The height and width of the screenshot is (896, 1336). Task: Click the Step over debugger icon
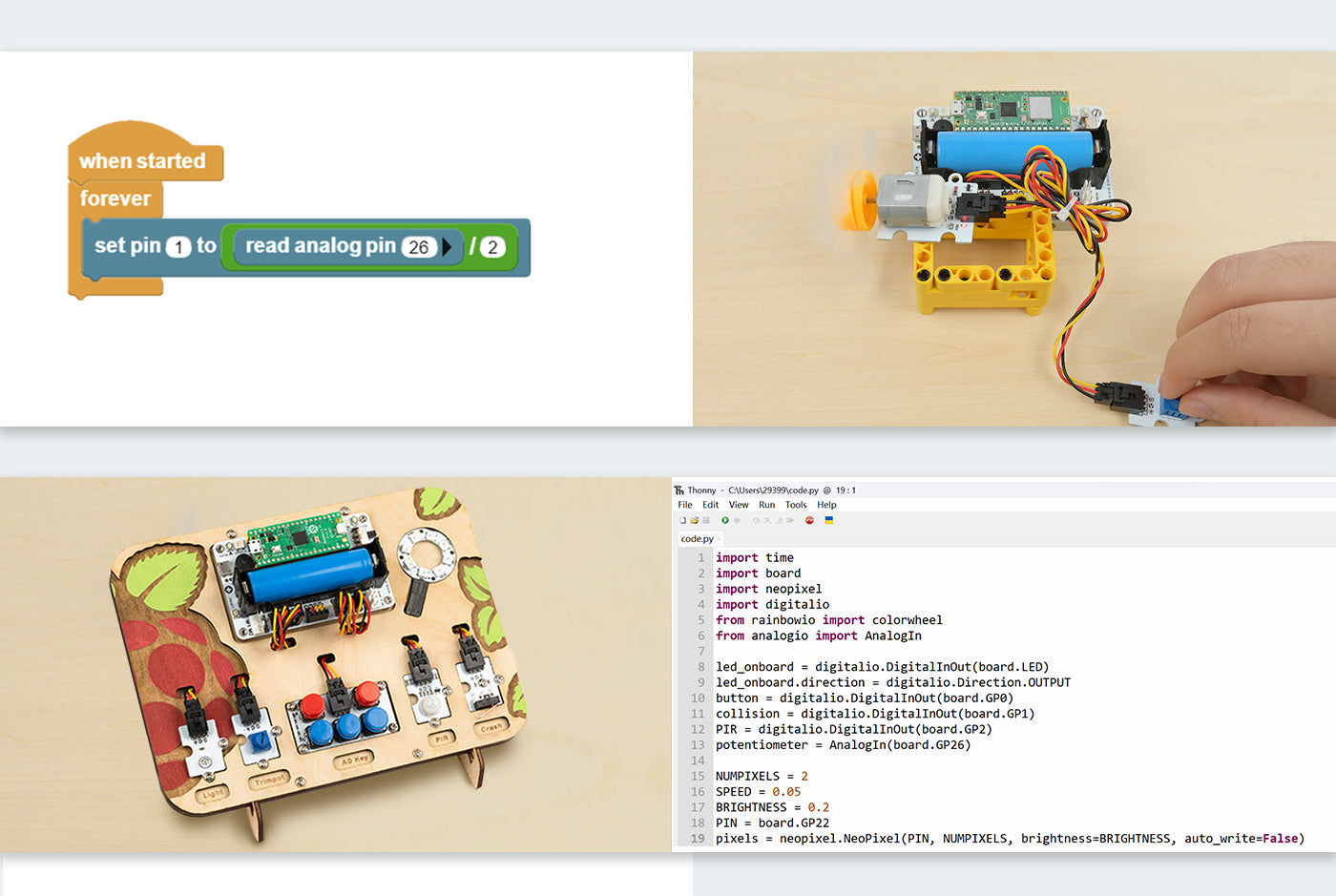tap(756, 520)
